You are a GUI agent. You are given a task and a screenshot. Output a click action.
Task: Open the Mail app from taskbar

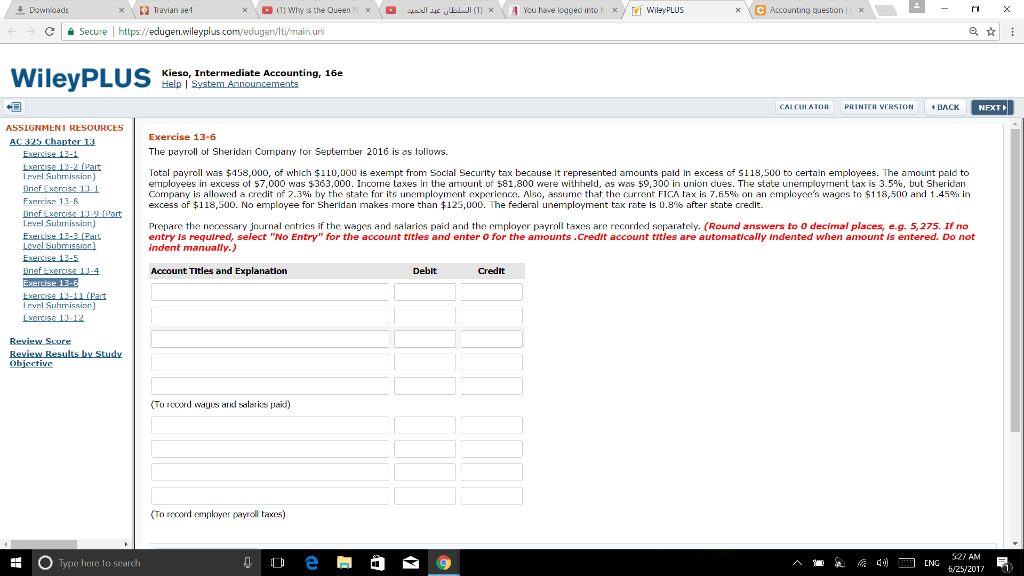[x=411, y=563]
